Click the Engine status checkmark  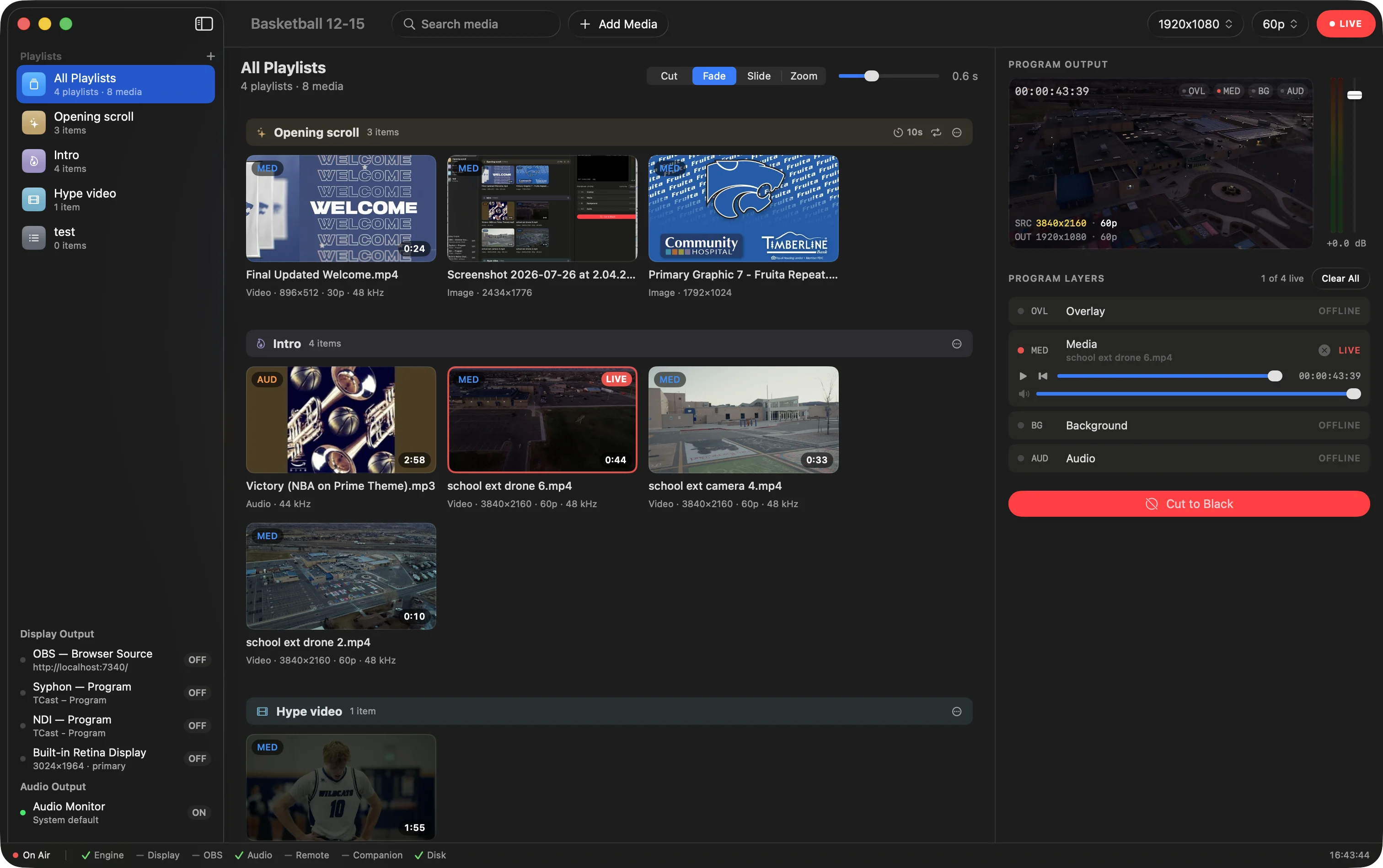pyautogui.click(x=86, y=855)
